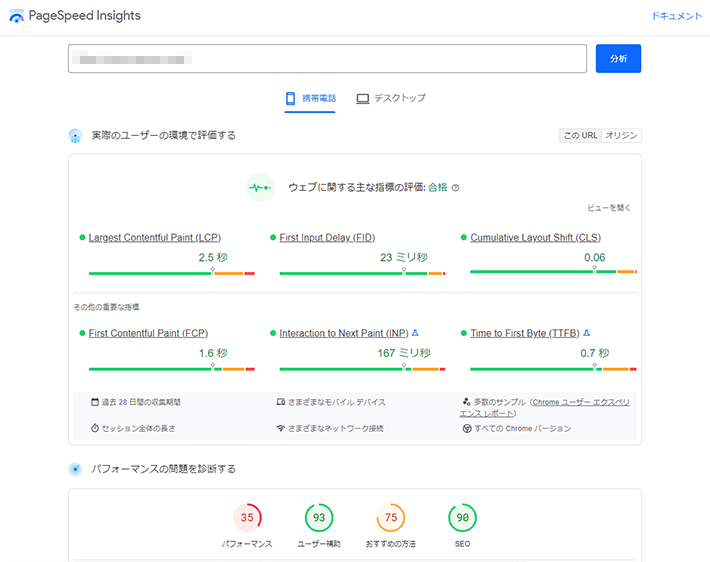
Task: Click the TTFB value 0.7 秒
Action: [x=595, y=353]
